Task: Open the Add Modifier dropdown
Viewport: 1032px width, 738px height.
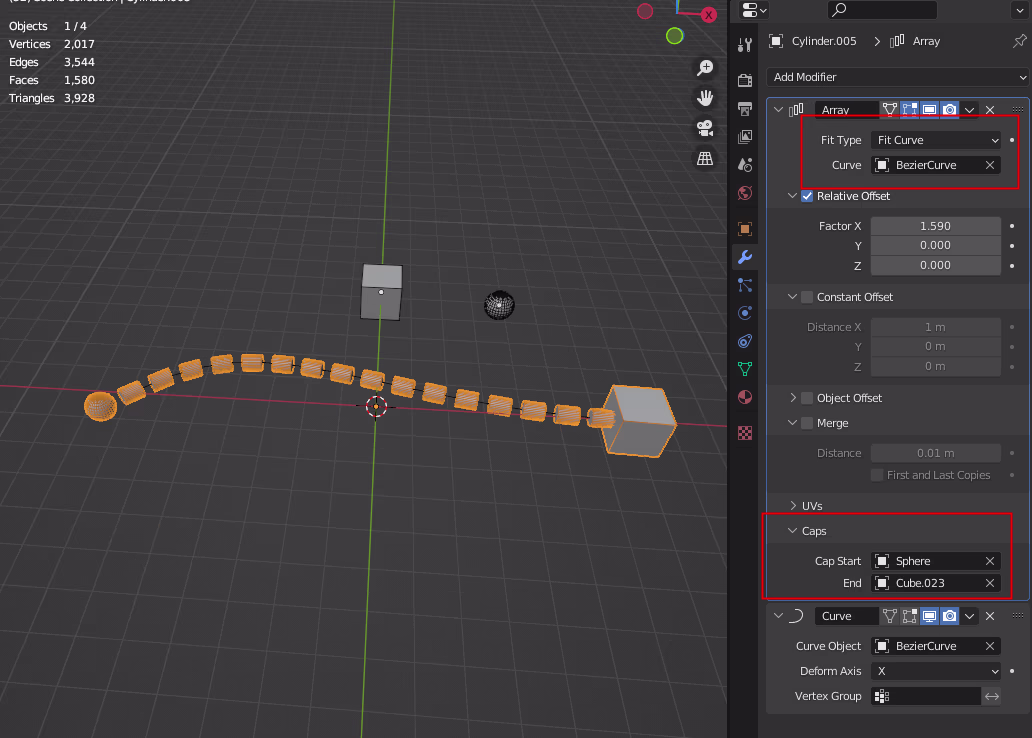Action: coord(898,77)
